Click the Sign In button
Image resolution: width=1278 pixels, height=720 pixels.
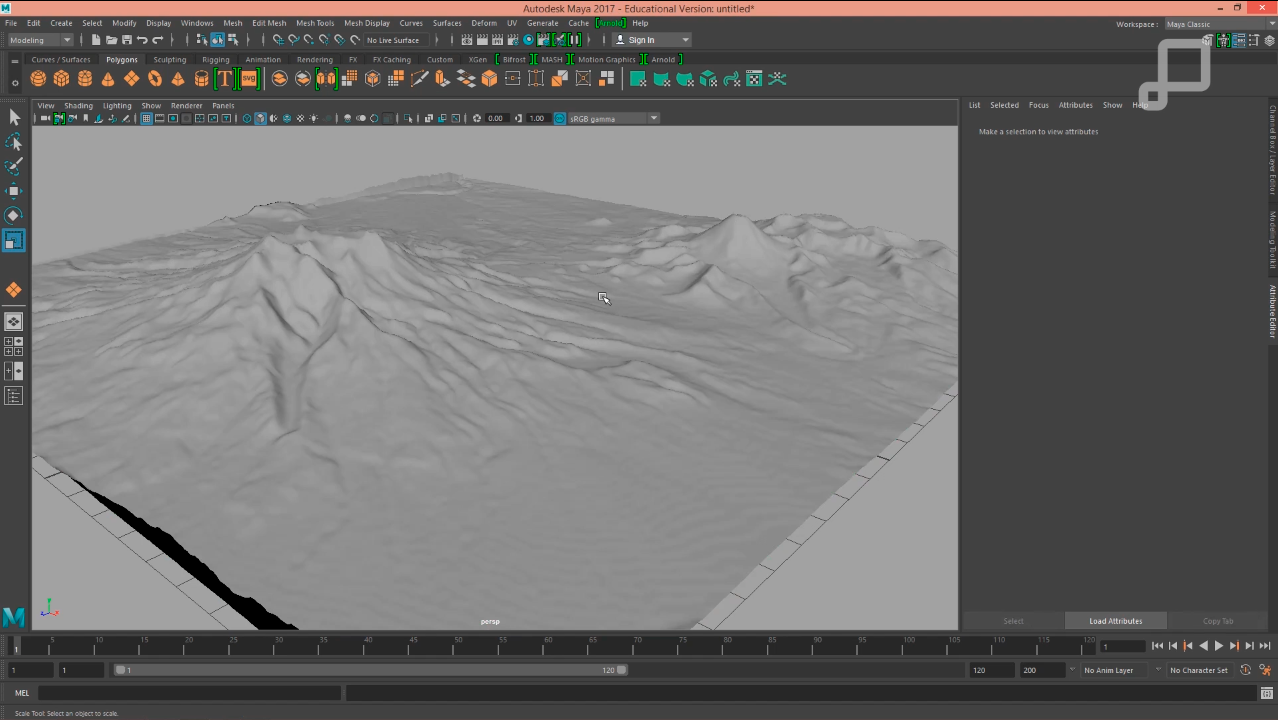pyautogui.click(x=645, y=40)
